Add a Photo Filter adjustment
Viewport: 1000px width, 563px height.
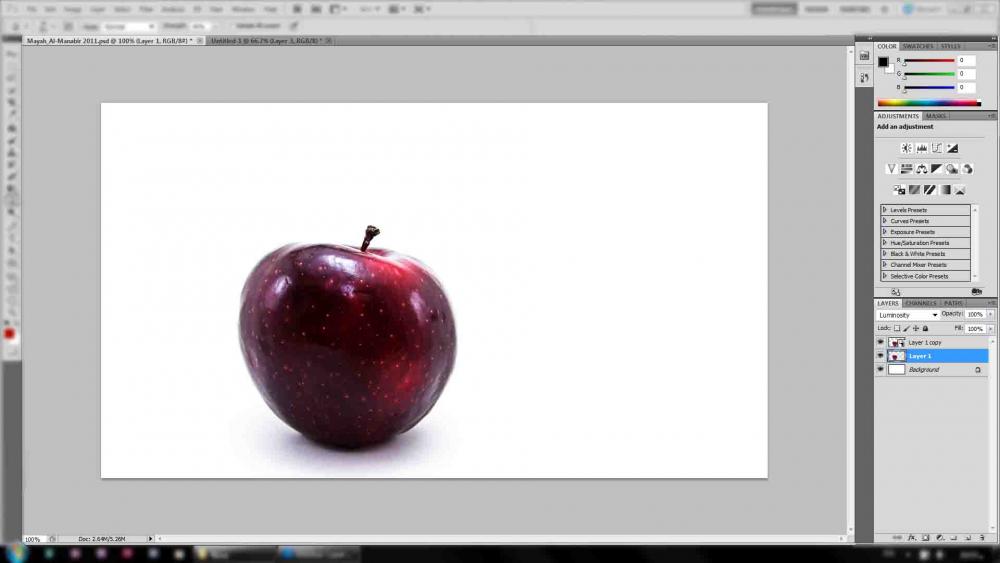[x=952, y=169]
